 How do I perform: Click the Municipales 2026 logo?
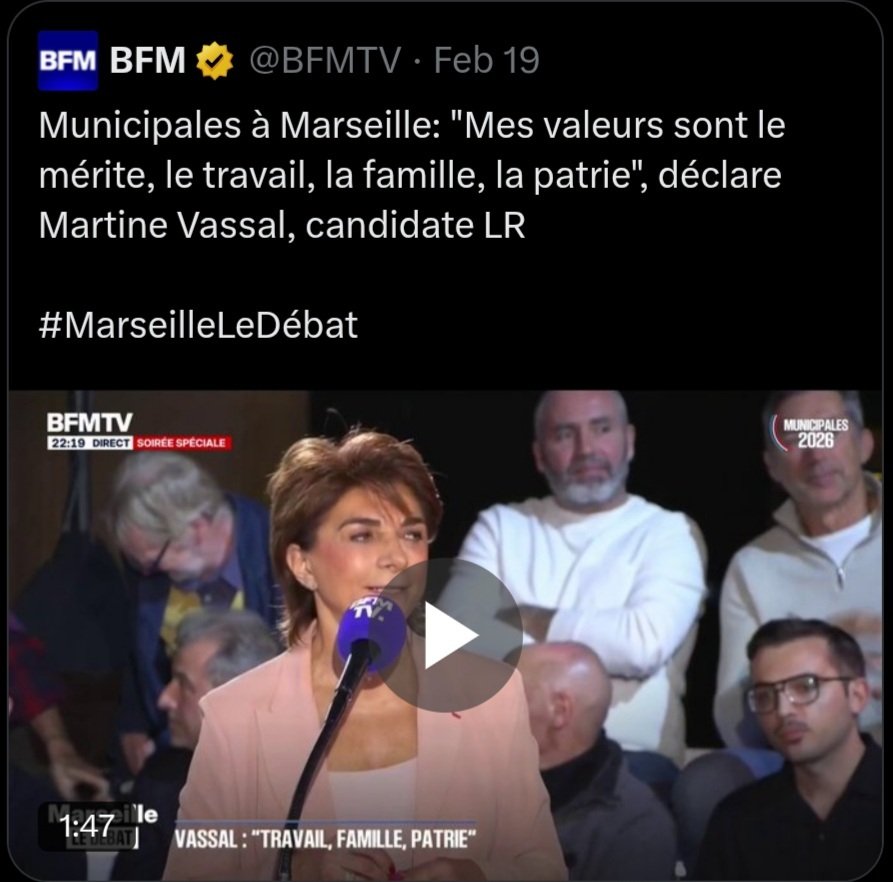click(810, 432)
